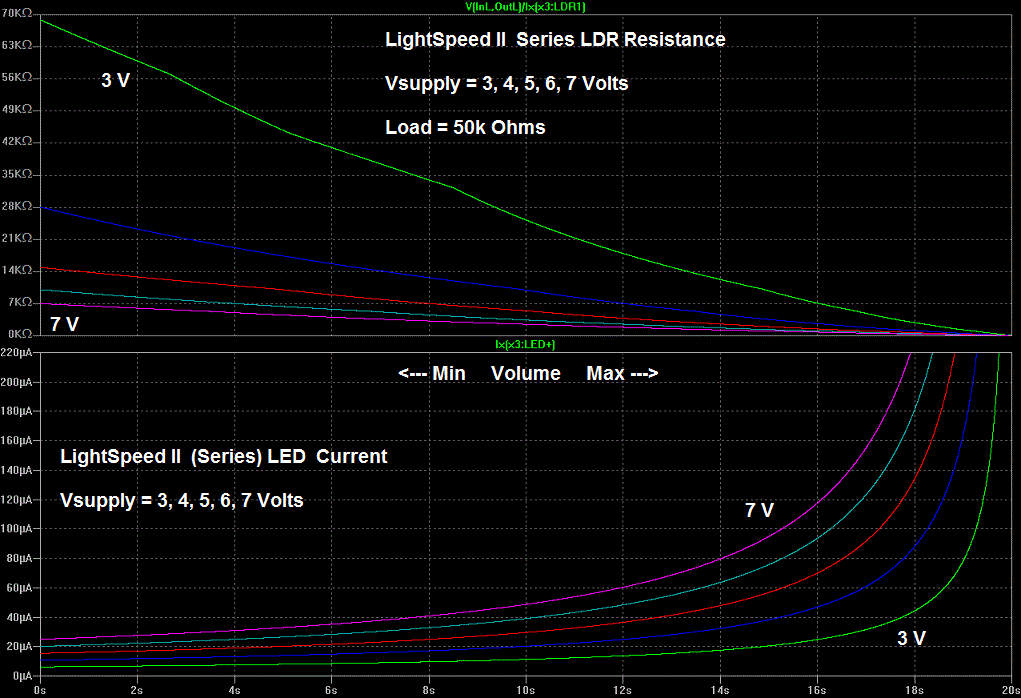Click the 42KΩ y-axis tick label

[x=16, y=141]
